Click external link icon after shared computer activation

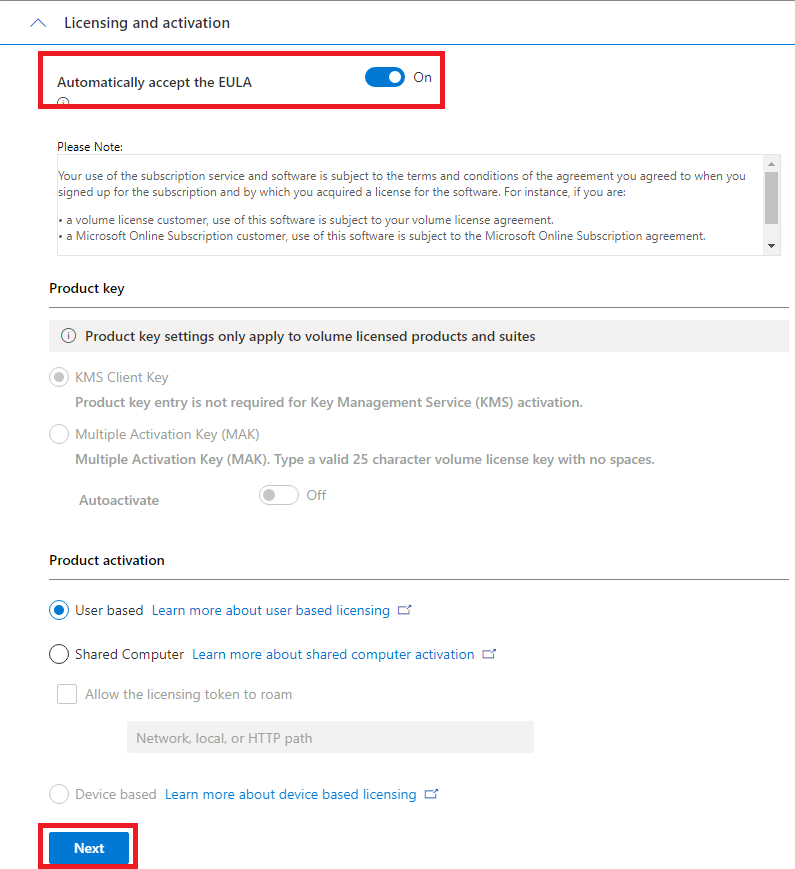click(x=489, y=654)
